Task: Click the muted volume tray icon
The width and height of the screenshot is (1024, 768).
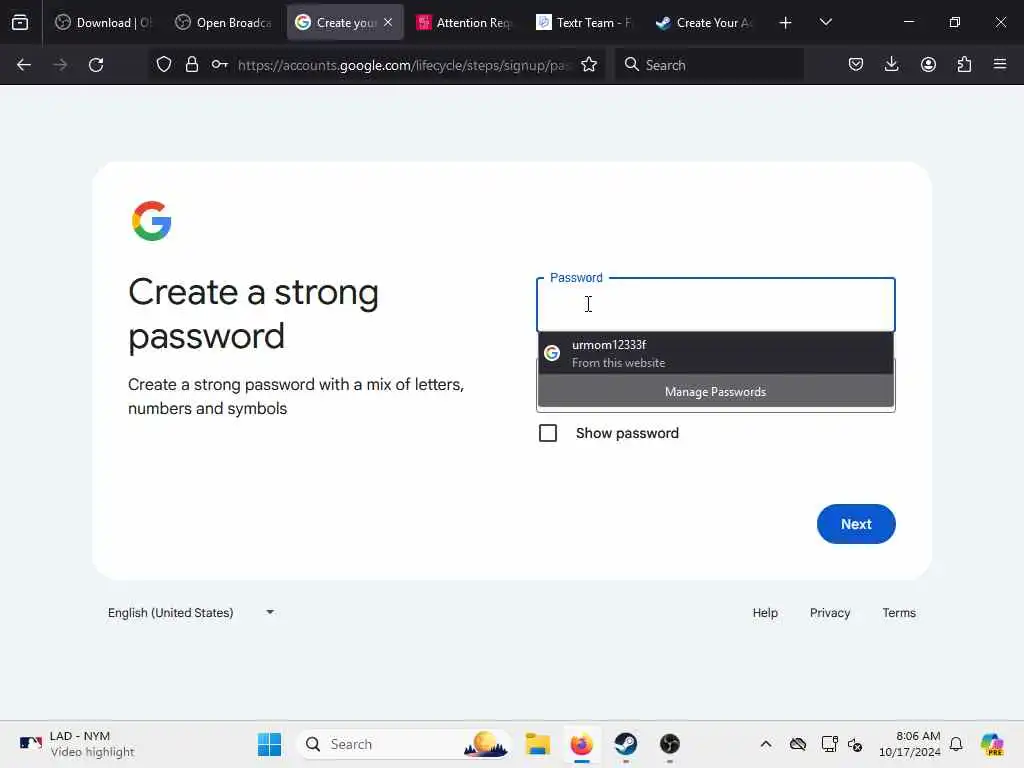Action: (855, 744)
